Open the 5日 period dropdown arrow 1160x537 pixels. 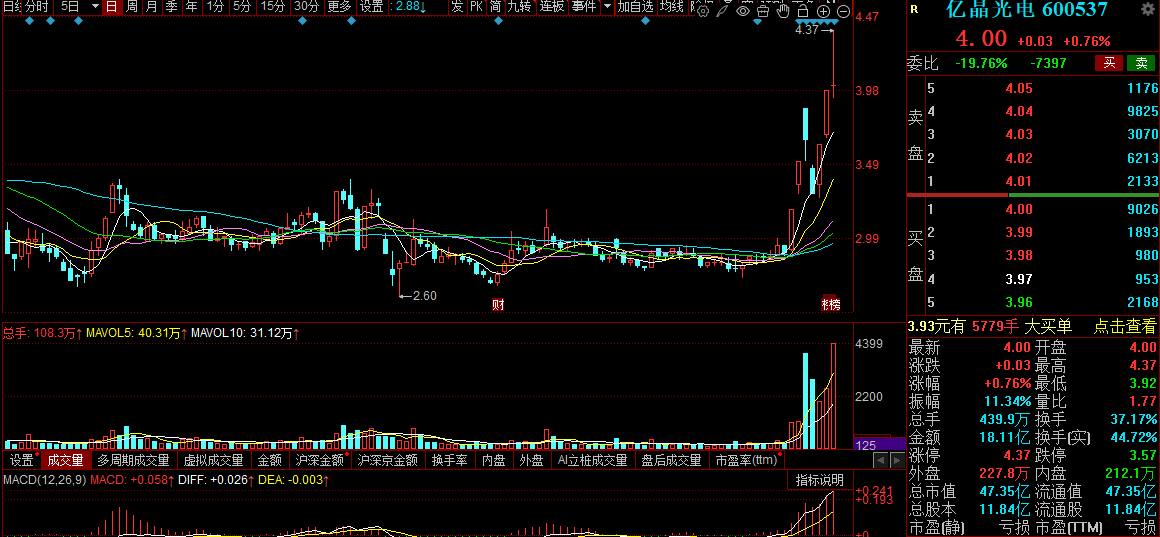(94, 7)
